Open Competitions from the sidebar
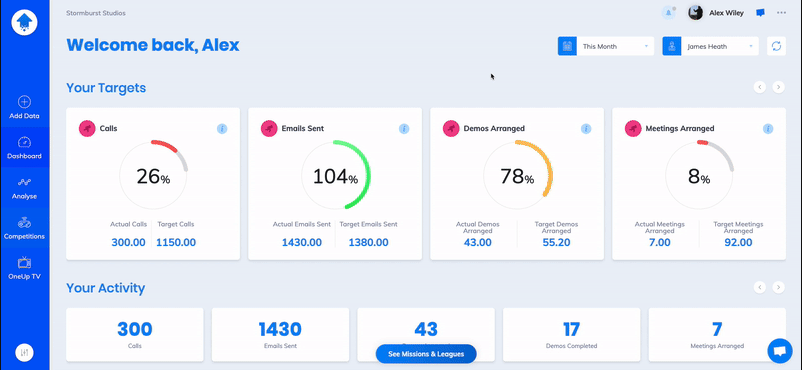 point(25,228)
